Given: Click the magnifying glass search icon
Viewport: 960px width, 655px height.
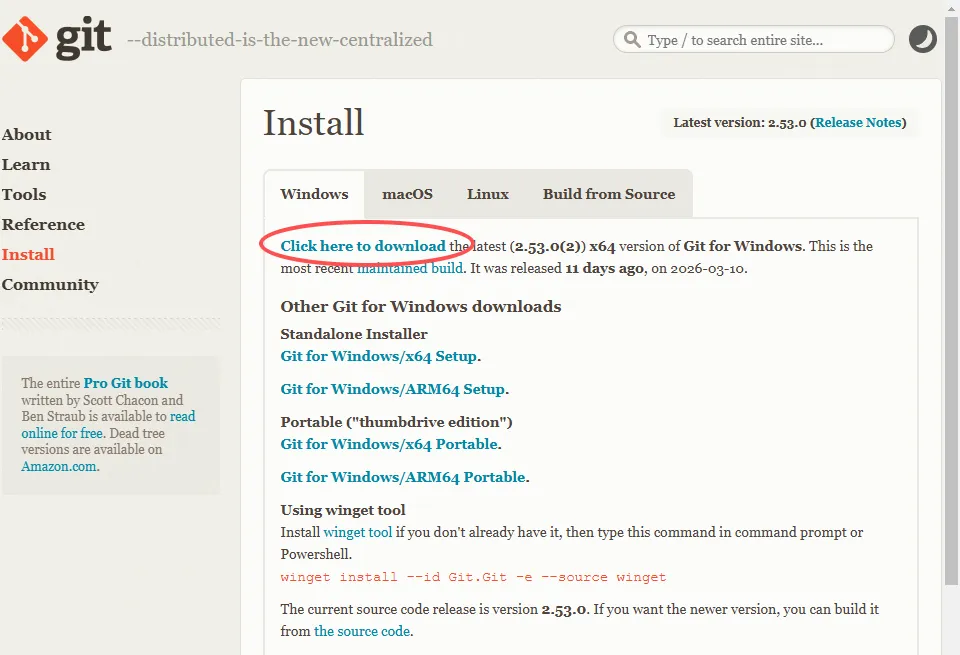Looking at the screenshot, I should click(x=632, y=40).
